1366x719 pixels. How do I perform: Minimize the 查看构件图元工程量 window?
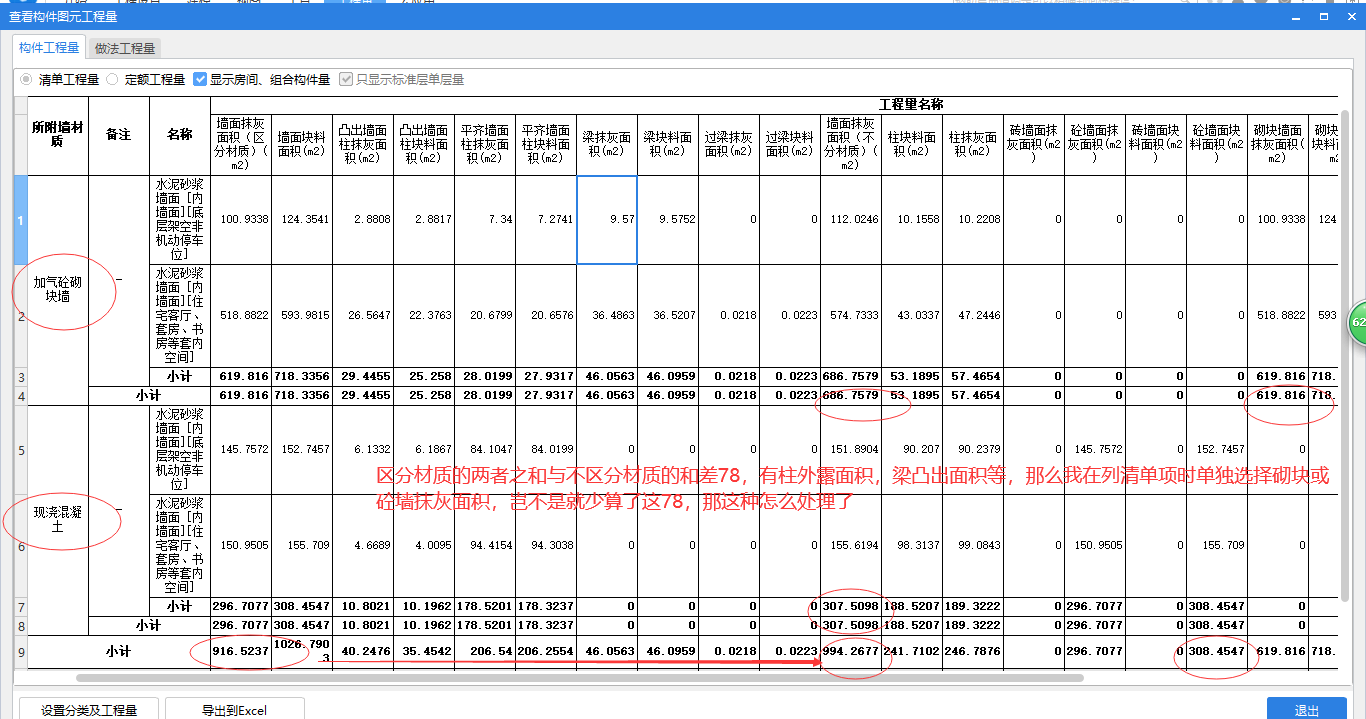pyautogui.click(x=1296, y=16)
